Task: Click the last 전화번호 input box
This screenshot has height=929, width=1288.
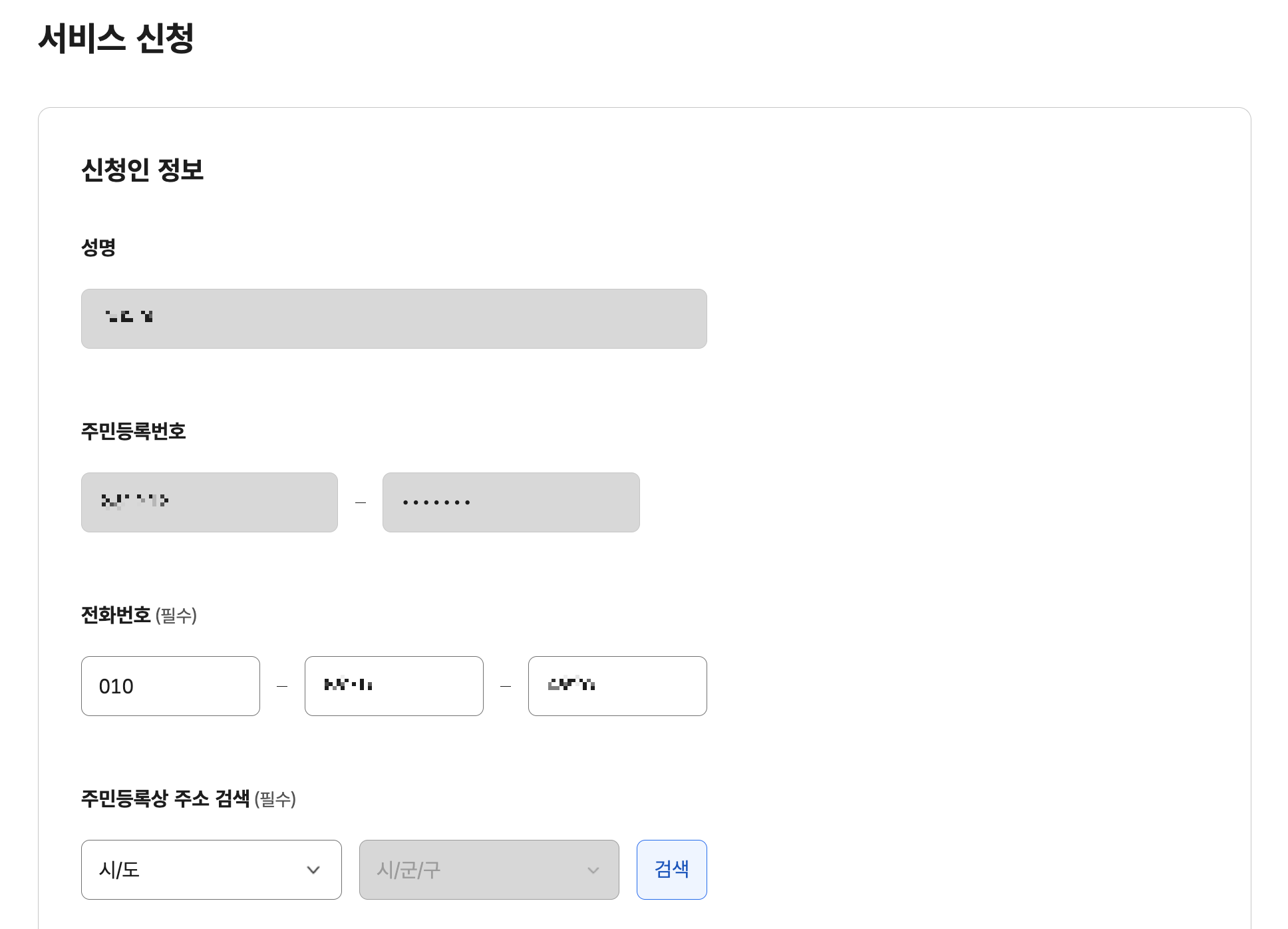Action: [617, 686]
